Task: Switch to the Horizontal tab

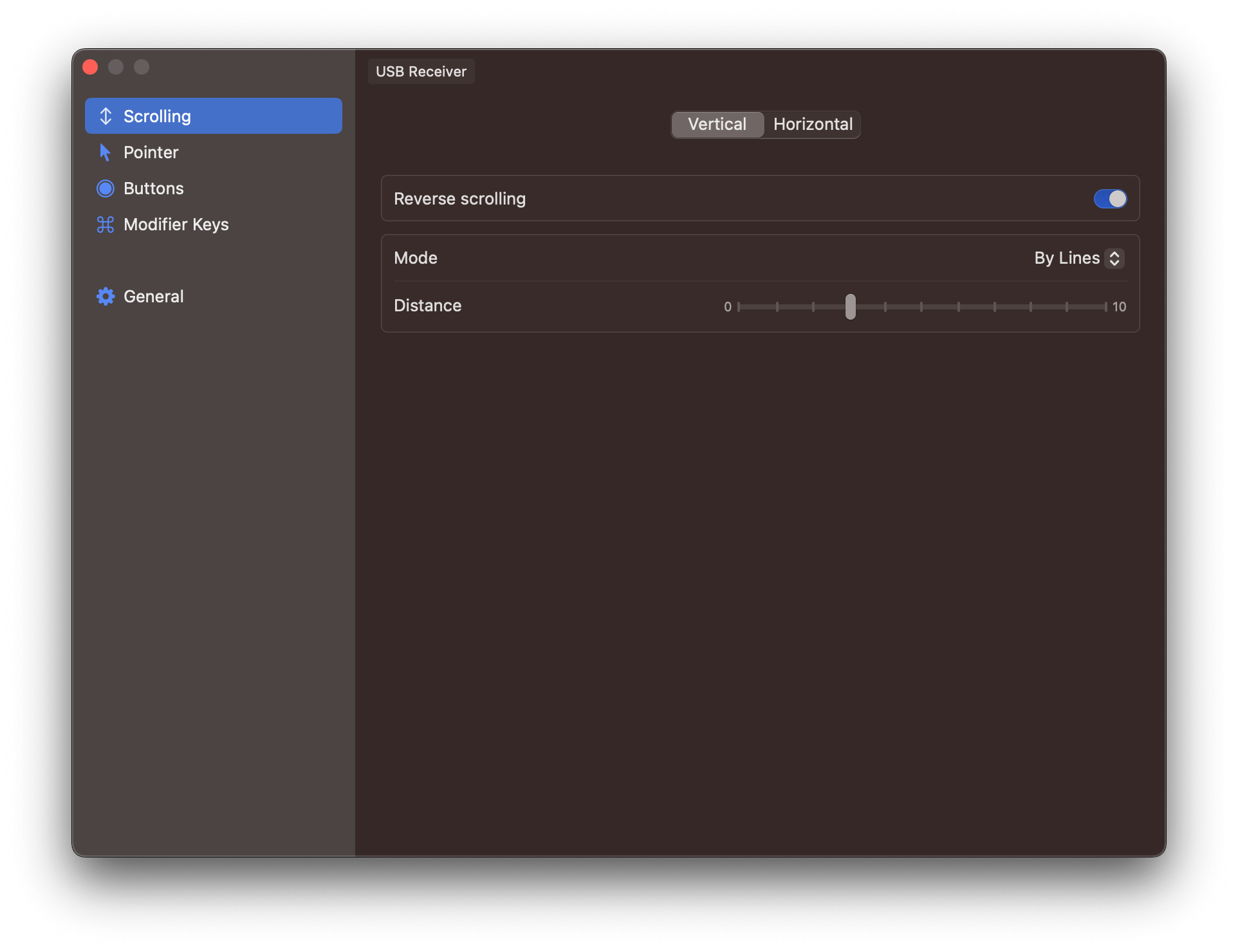Action: (813, 124)
